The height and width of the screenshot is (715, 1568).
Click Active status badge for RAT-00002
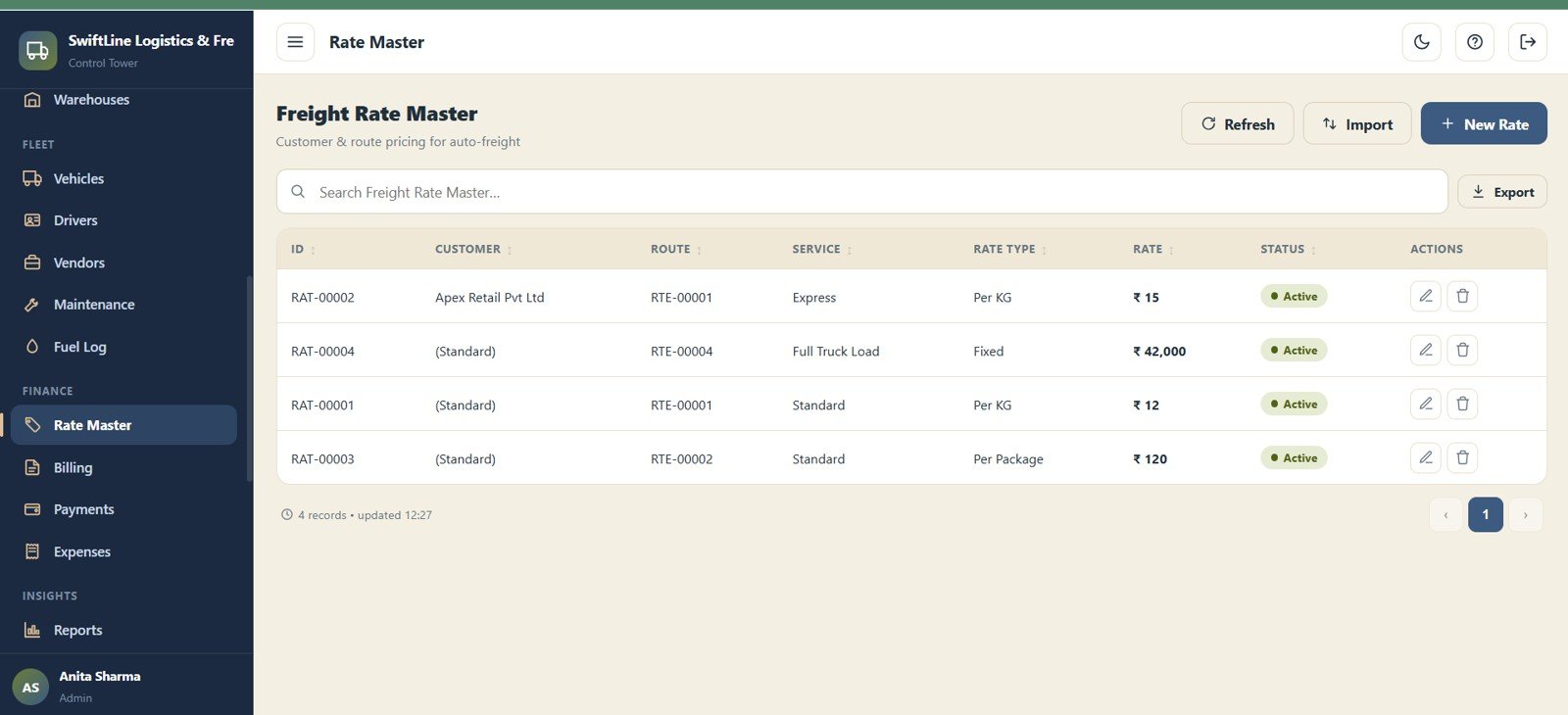tap(1294, 296)
